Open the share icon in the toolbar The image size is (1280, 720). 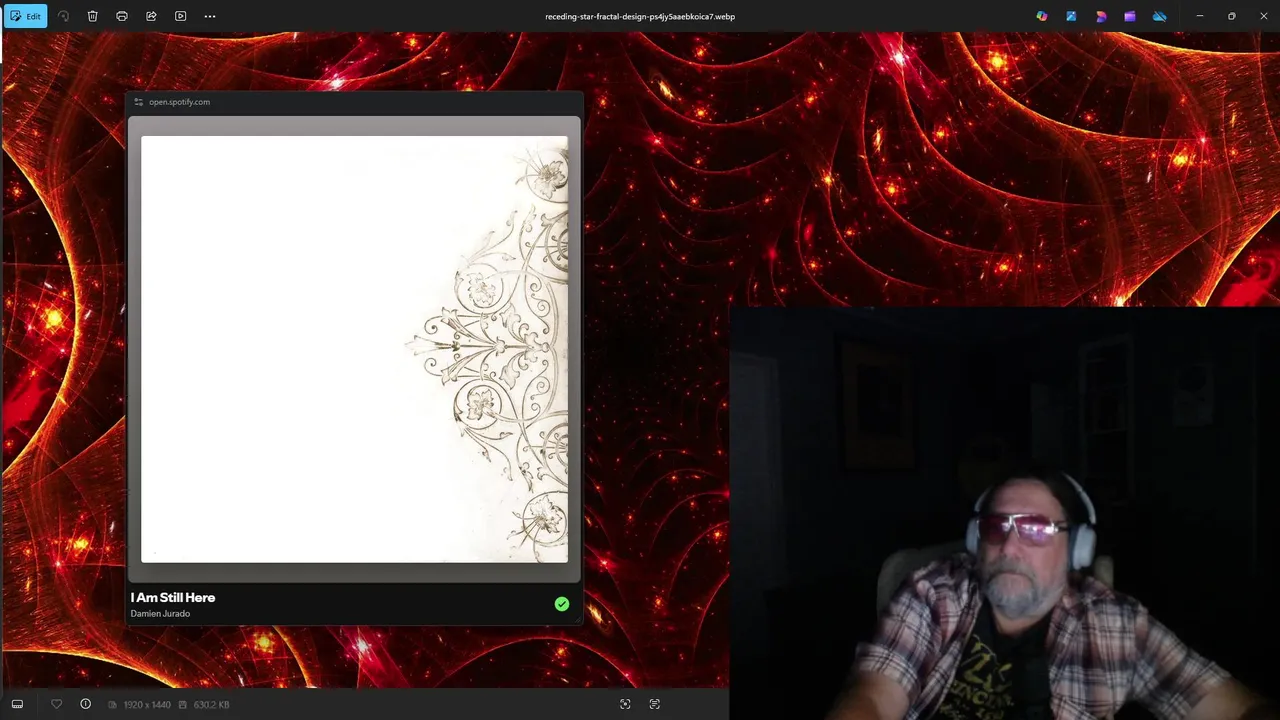[x=151, y=16]
